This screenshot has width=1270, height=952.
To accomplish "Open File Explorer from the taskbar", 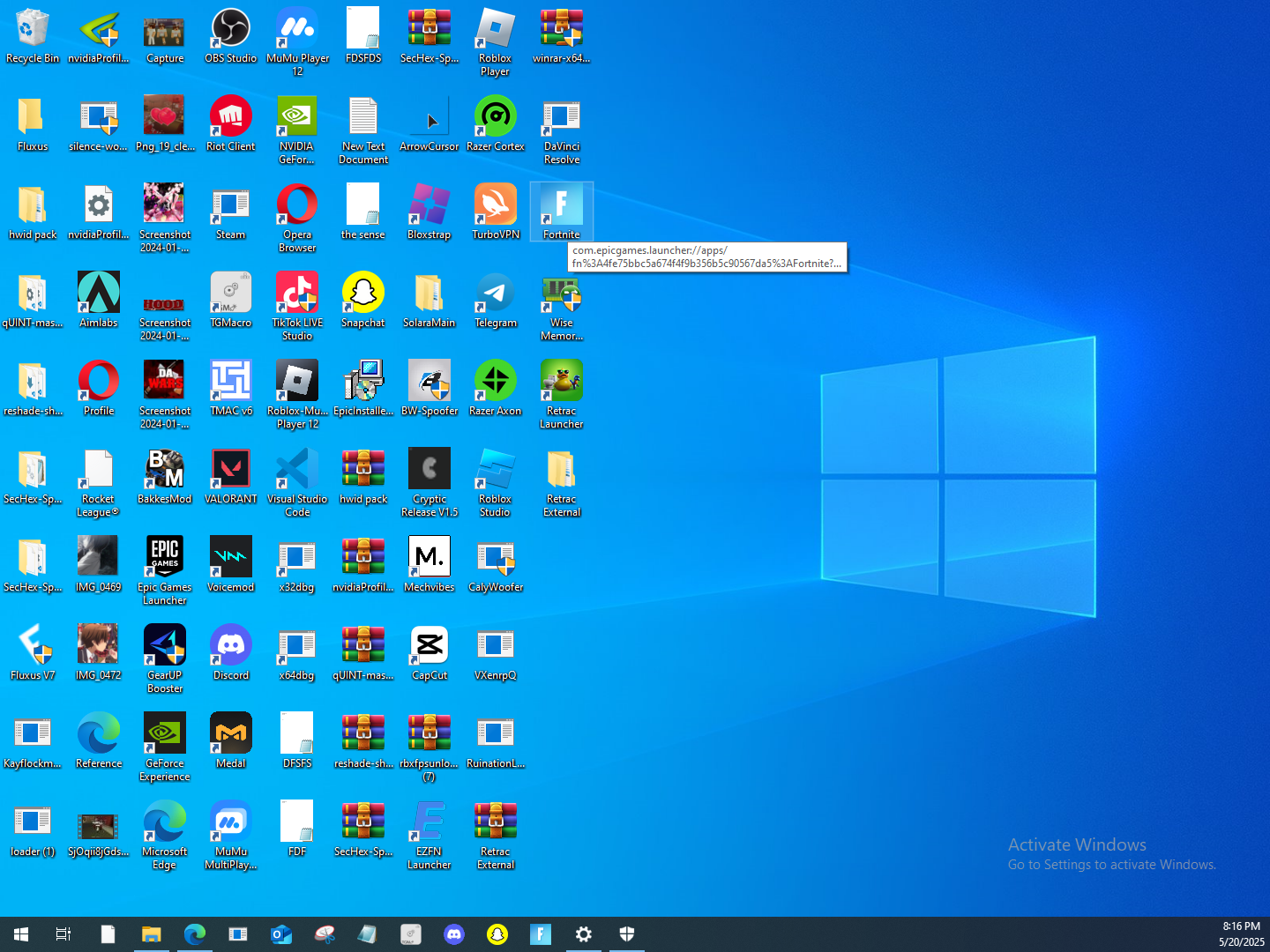I will 152,934.
